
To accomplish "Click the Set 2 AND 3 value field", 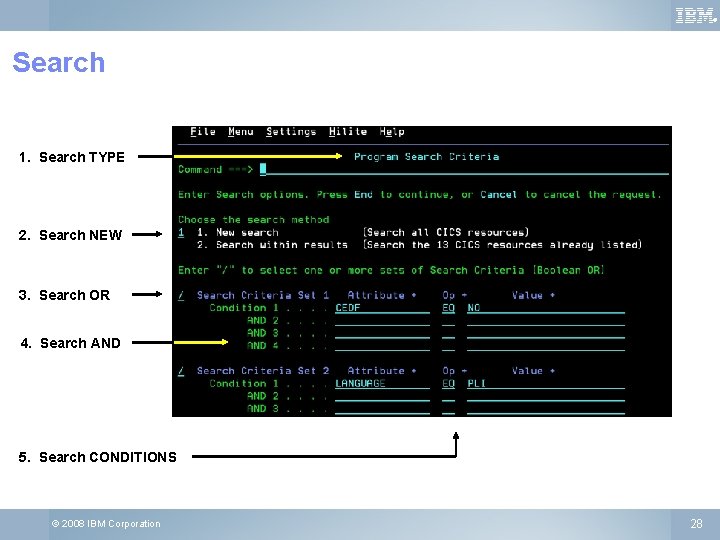I will click(546, 409).
